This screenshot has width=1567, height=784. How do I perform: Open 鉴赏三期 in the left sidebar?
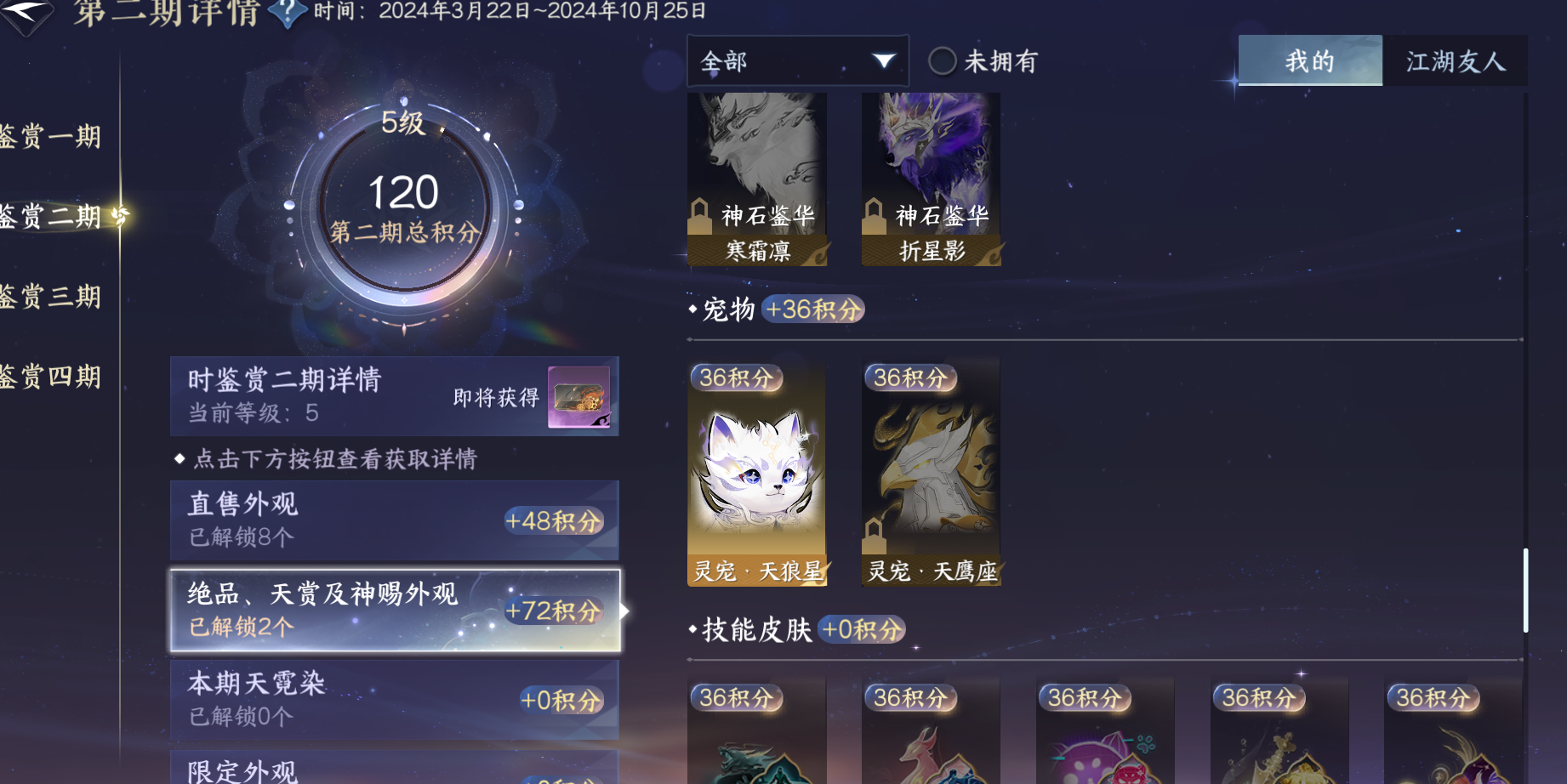click(x=51, y=297)
